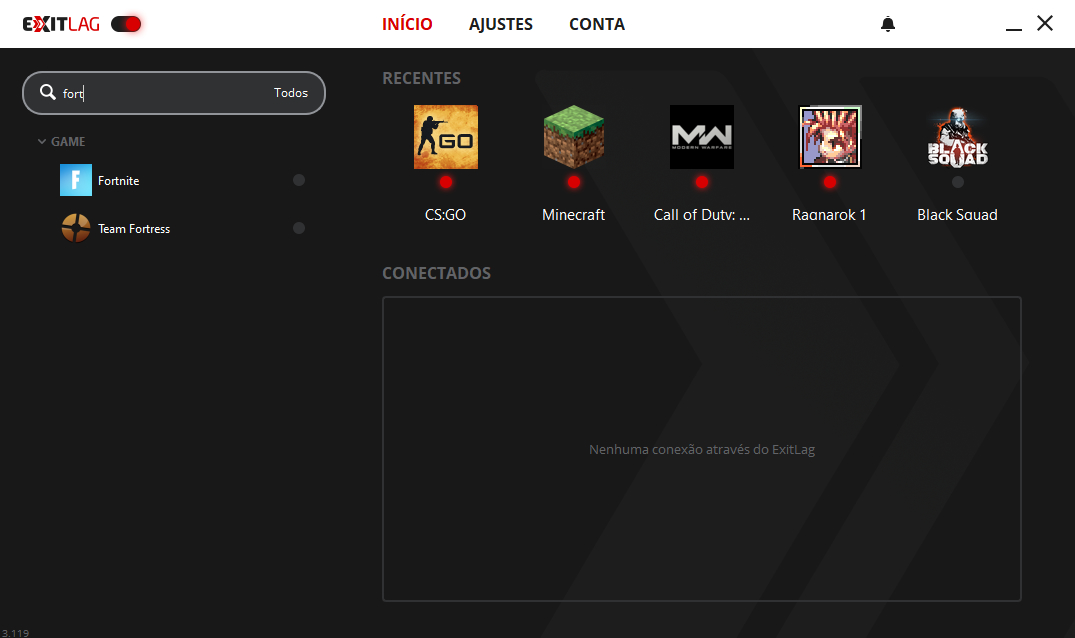Switch to the CONTA tab
The width and height of the screenshot is (1075, 638).
point(597,24)
